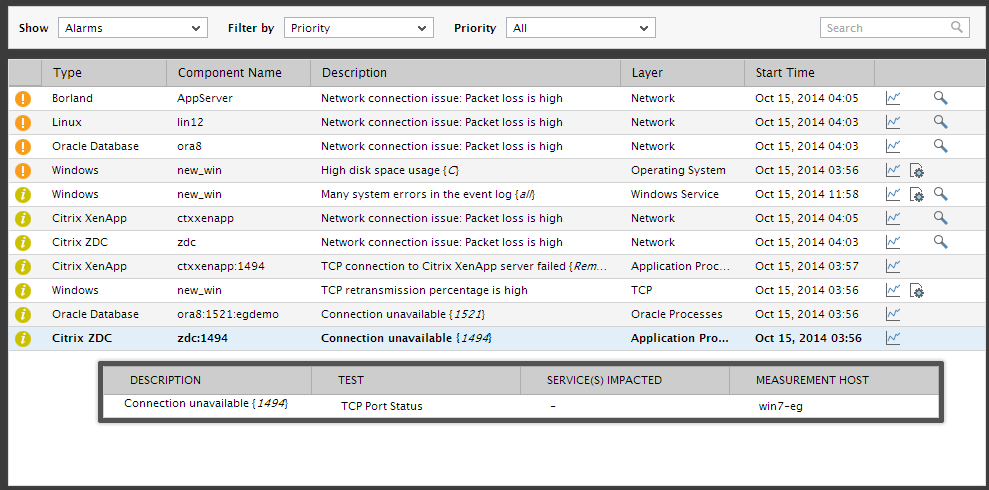Click magnifier icon in zdc packet loss row
989x490 pixels.
(940, 242)
